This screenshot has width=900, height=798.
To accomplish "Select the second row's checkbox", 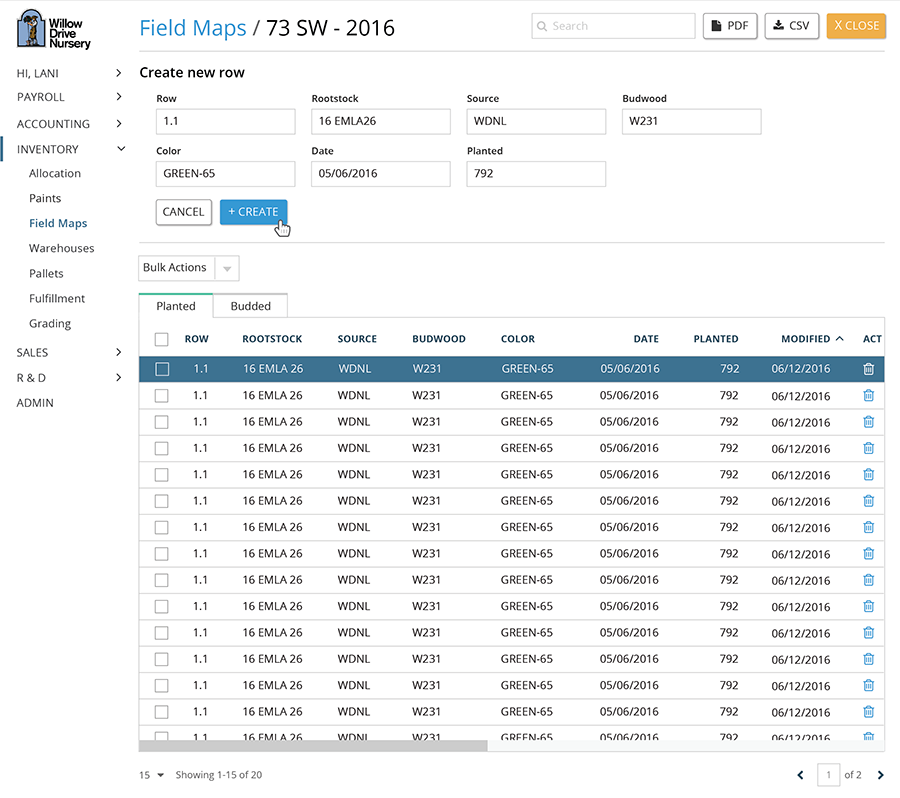I will 162,395.
